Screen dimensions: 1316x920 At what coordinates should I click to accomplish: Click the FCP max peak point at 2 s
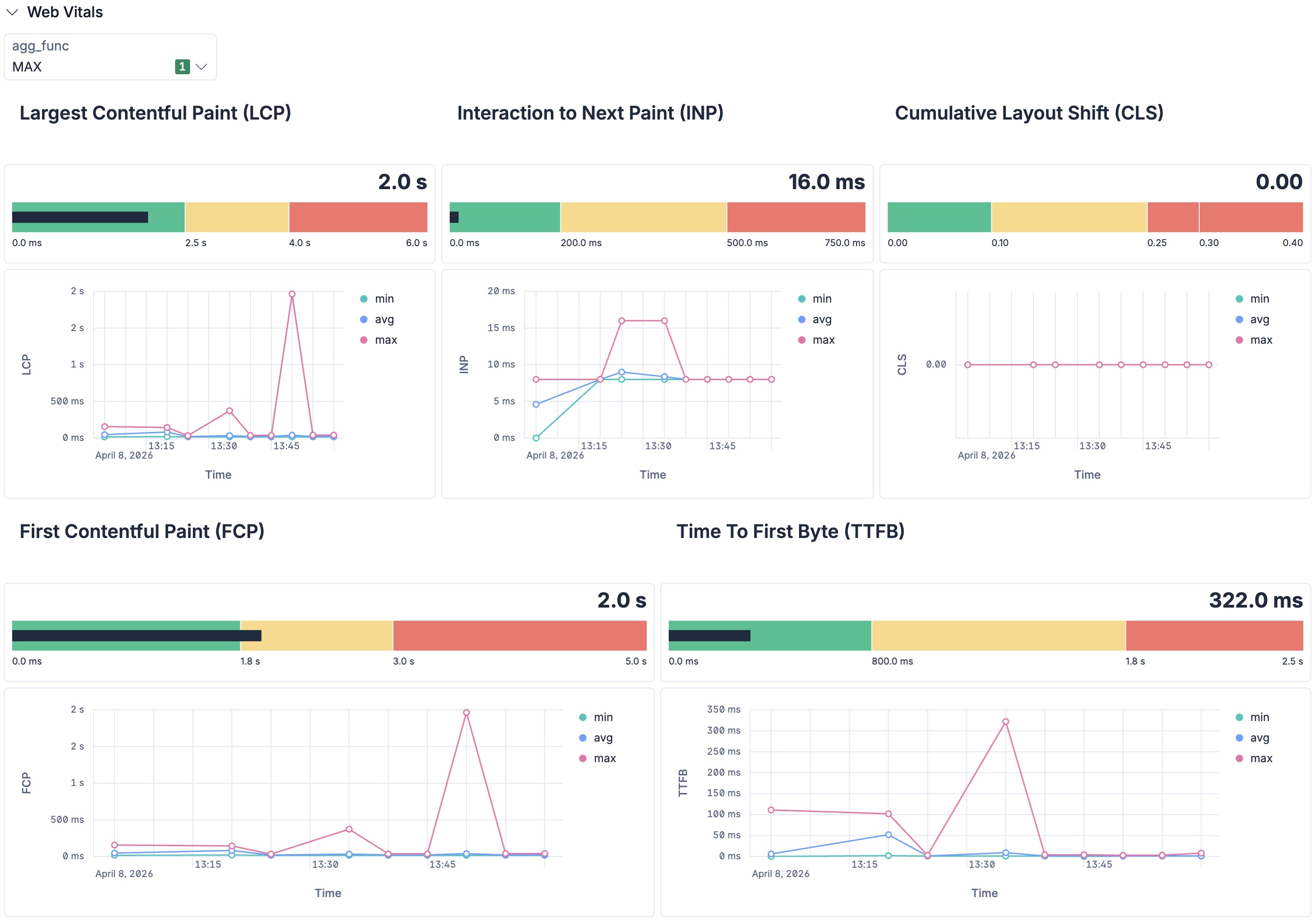click(466, 713)
